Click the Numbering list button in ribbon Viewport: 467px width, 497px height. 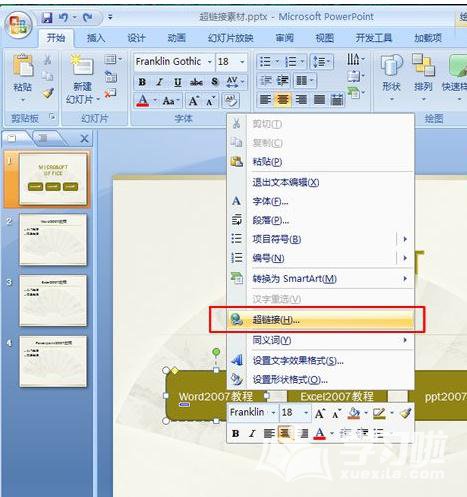pos(291,62)
